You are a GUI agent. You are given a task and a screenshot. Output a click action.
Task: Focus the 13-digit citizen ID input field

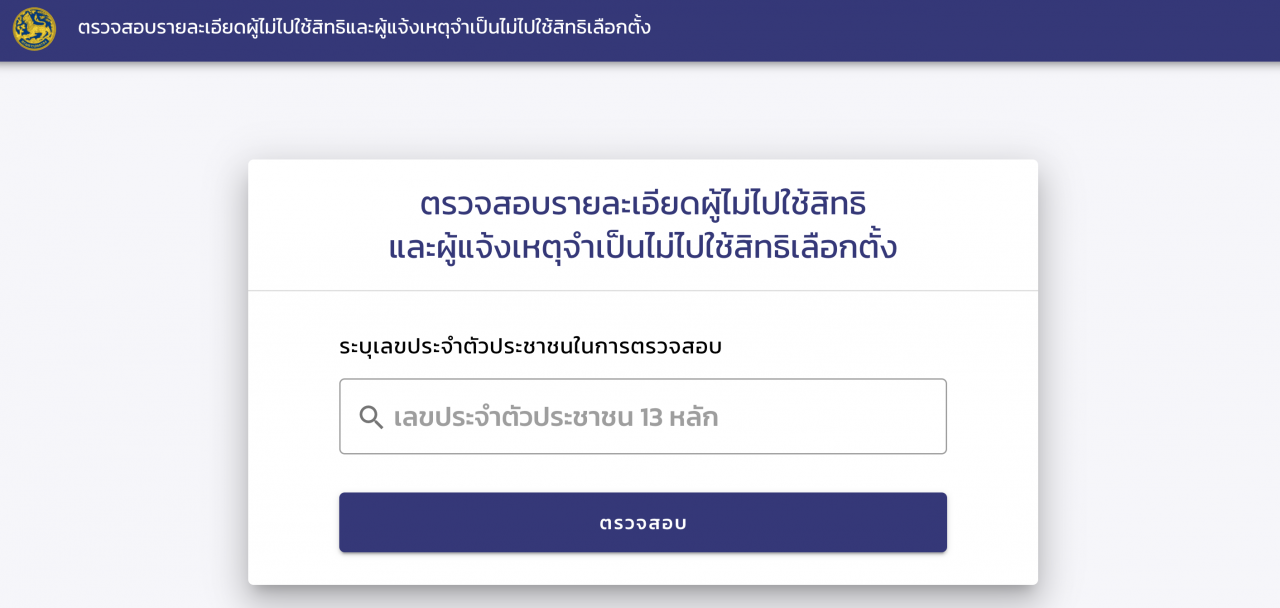click(642, 416)
